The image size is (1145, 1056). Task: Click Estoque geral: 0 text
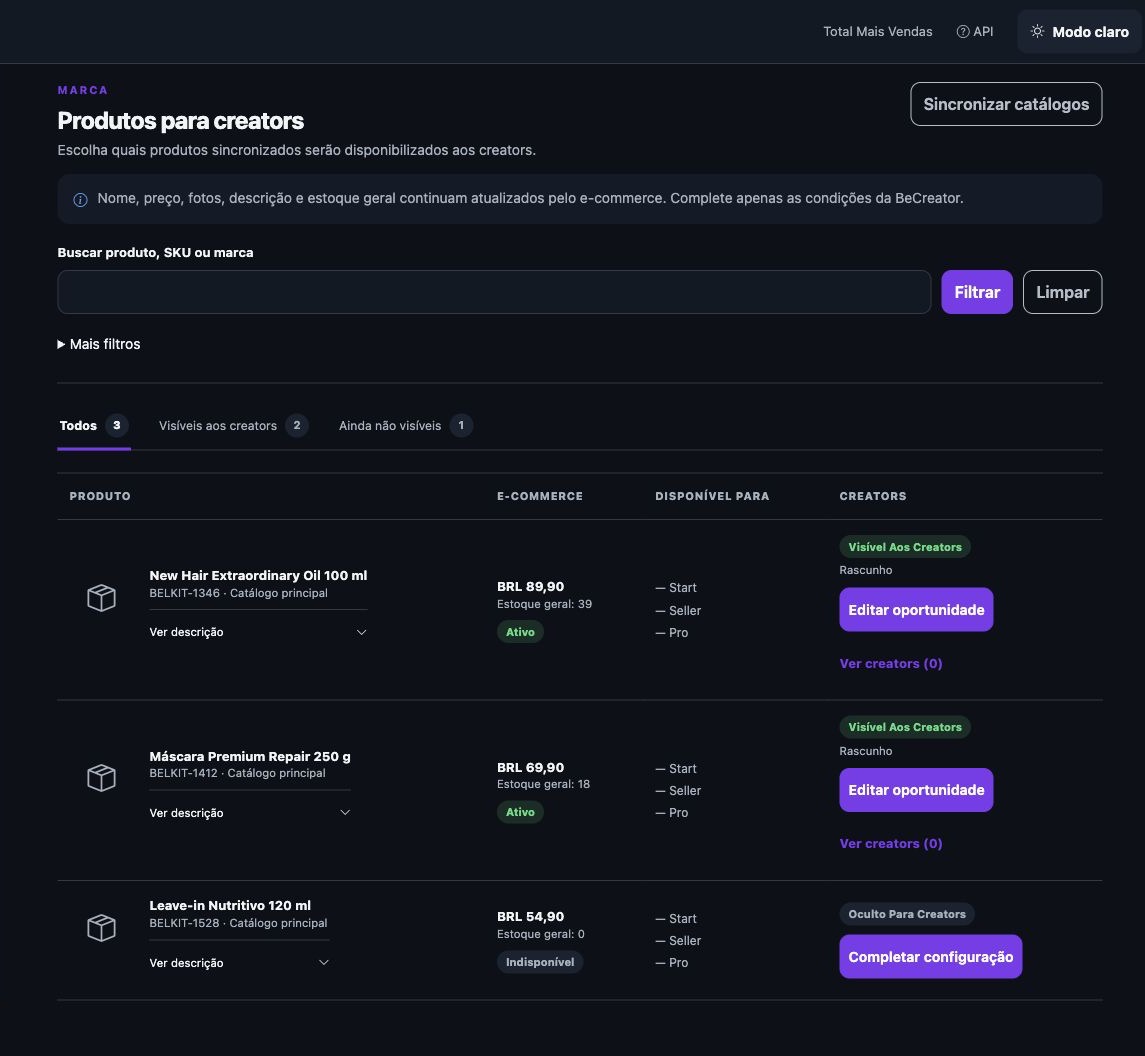click(540, 935)
